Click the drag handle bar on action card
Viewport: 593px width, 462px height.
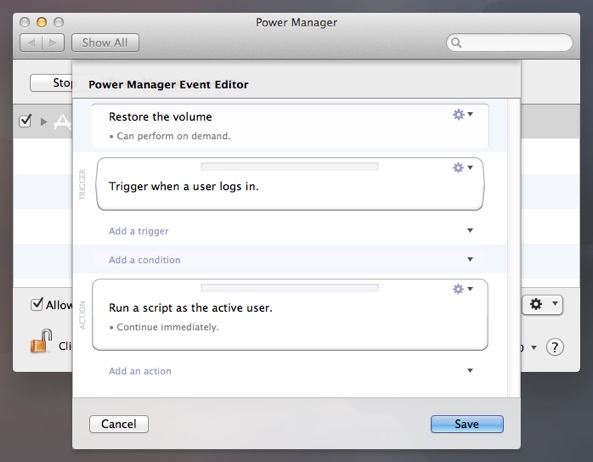[290, 288]
